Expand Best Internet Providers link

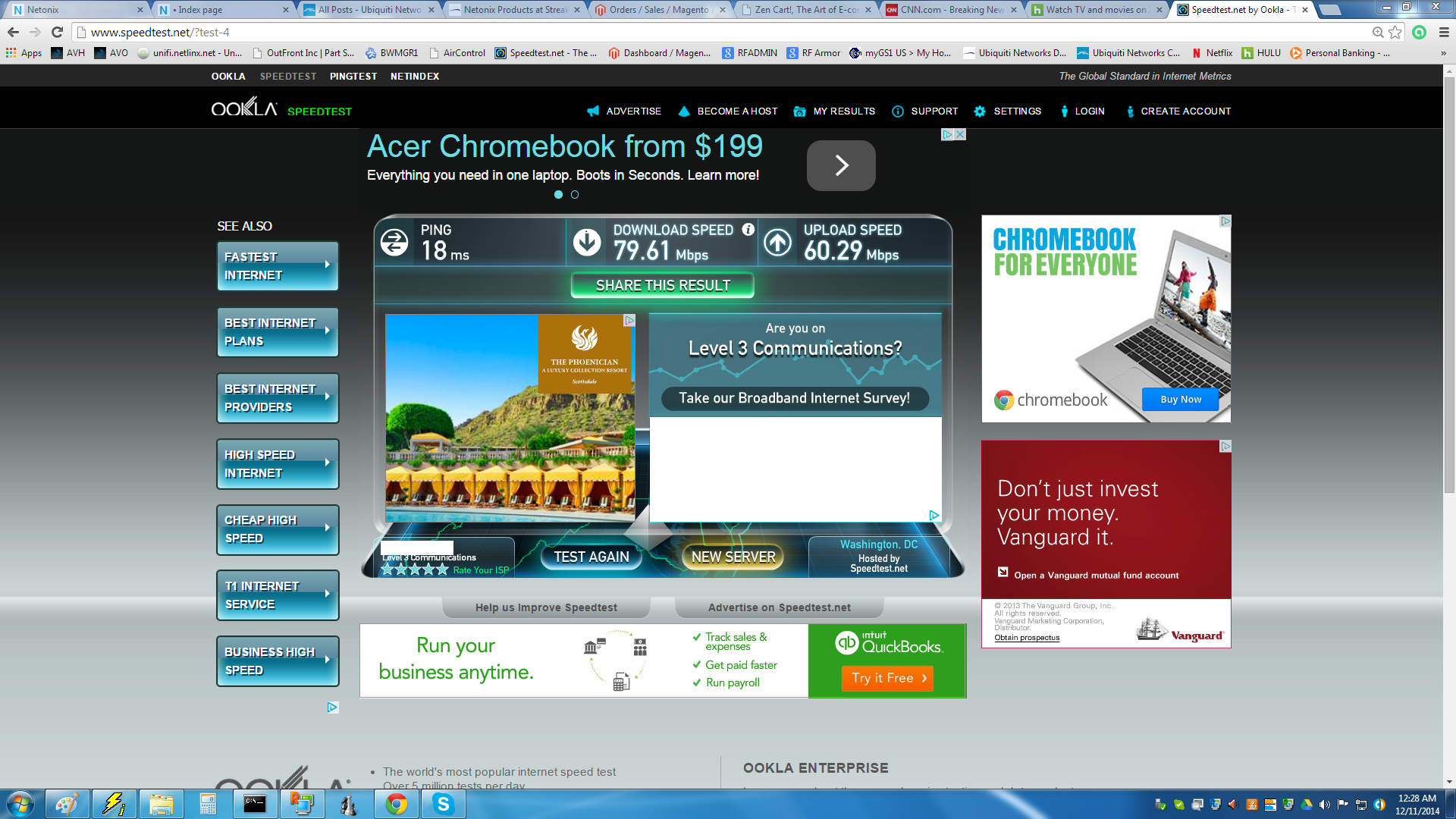(x=278, y=398)
